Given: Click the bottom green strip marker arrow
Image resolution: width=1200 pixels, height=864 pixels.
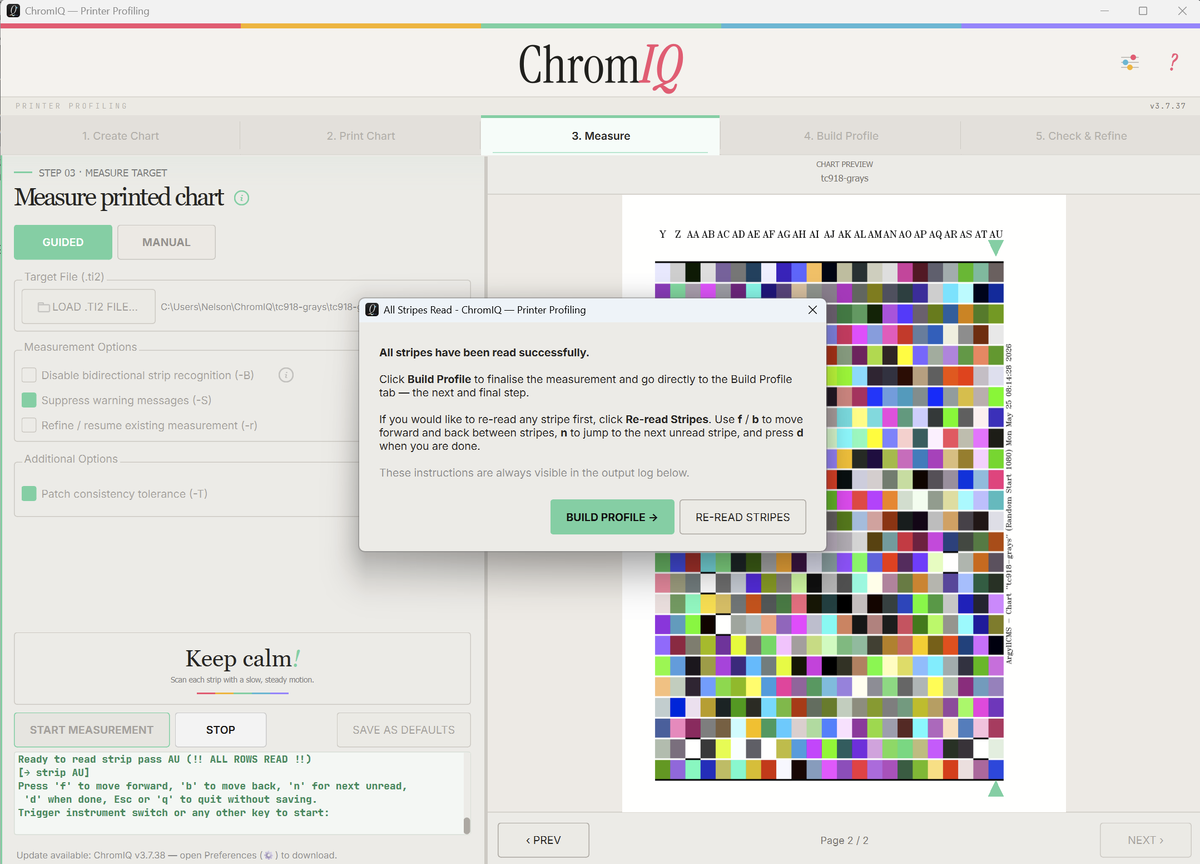Looking at the screenshot, I should (995, 789).
